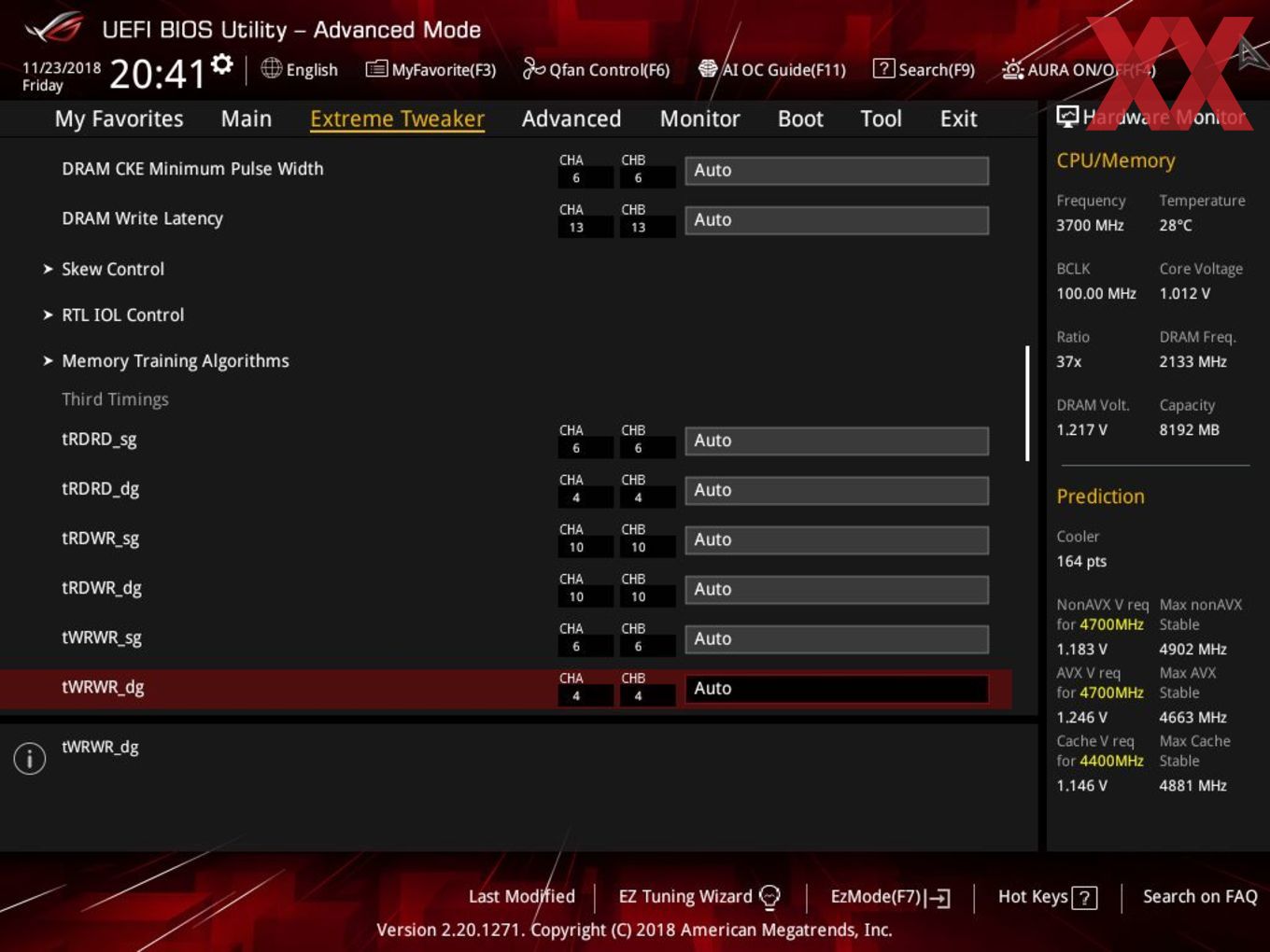This screenshot has width=1270, height=952.
Task: Click the MyFavorite list icon
Action: (x=376, y=69)
